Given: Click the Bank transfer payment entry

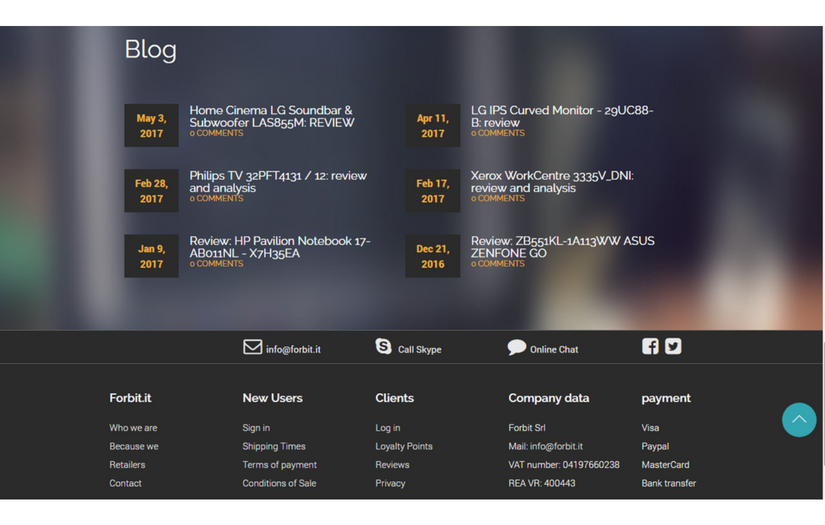Looking at the screenshot, I should pos(668,483).
